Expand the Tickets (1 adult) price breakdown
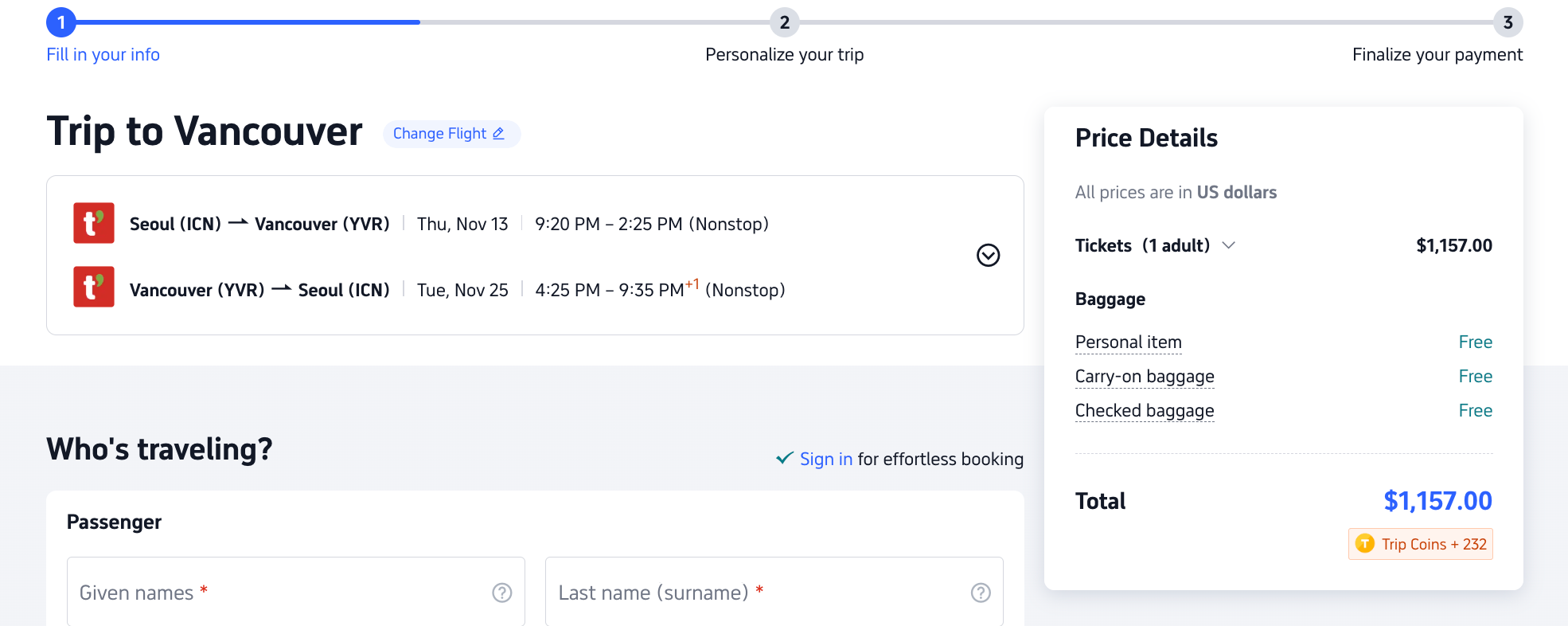Viewport: 1568px width, 626px height. 1228,245
